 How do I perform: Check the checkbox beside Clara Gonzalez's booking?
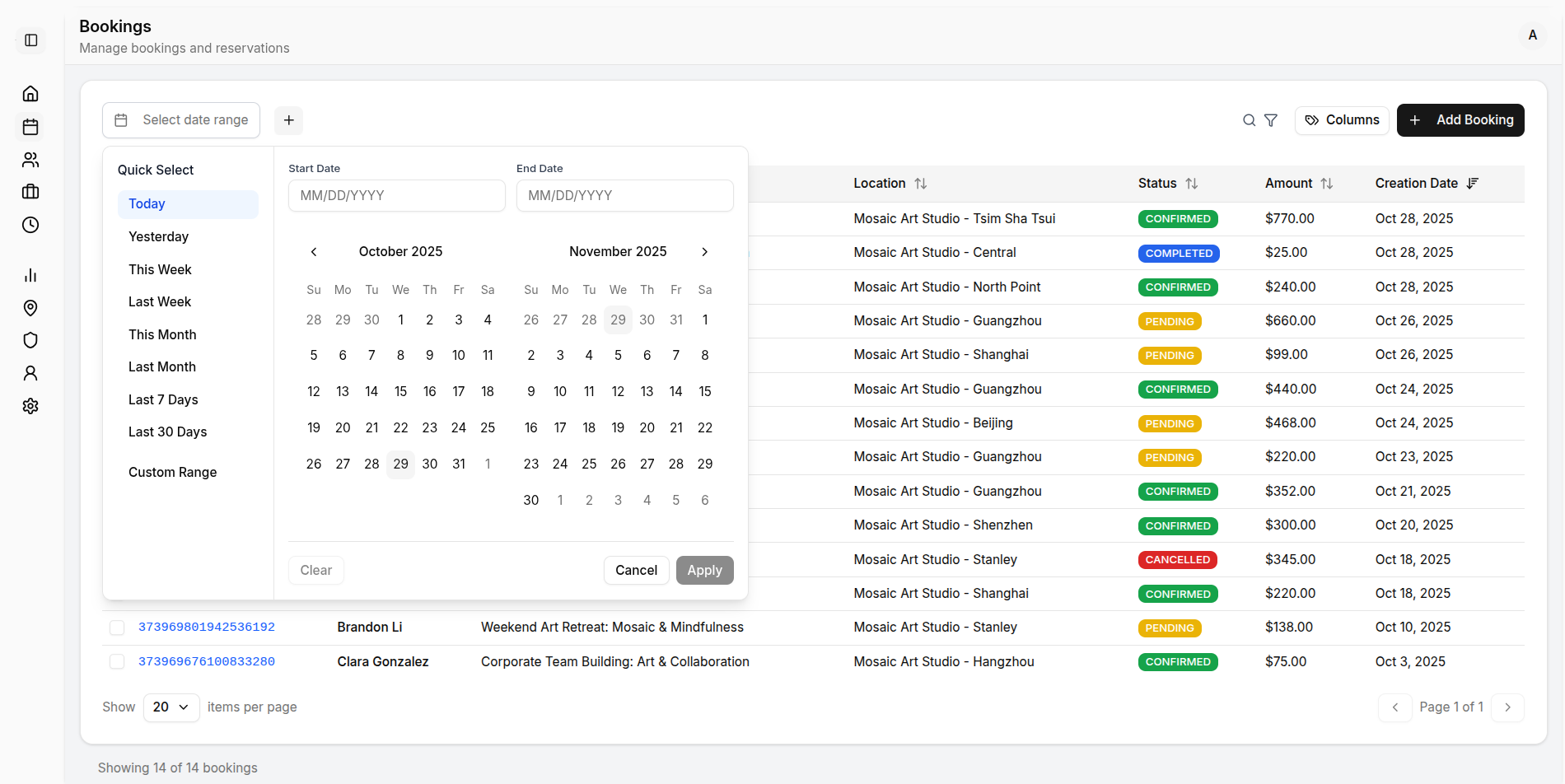coord(117,661)
